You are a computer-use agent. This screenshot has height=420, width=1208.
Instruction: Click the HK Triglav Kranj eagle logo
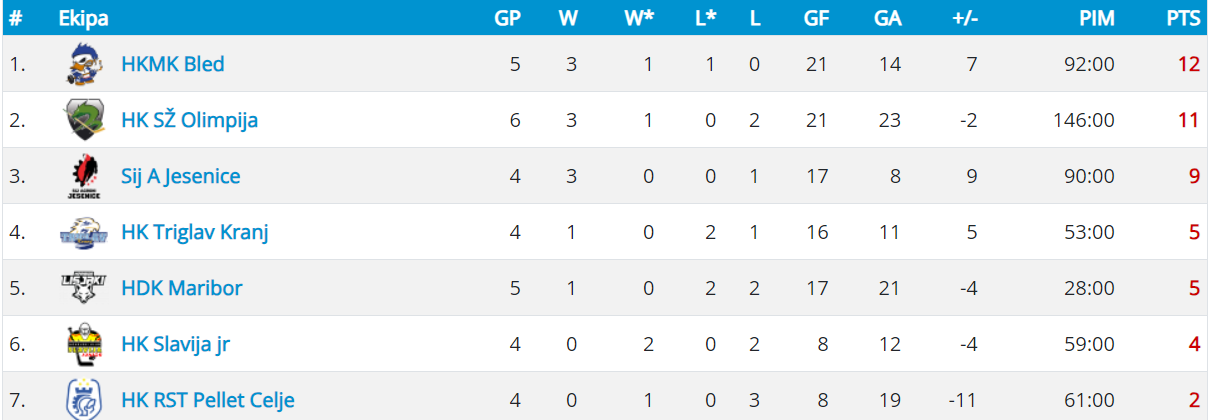pyautogui.click(x=81, y=232)
